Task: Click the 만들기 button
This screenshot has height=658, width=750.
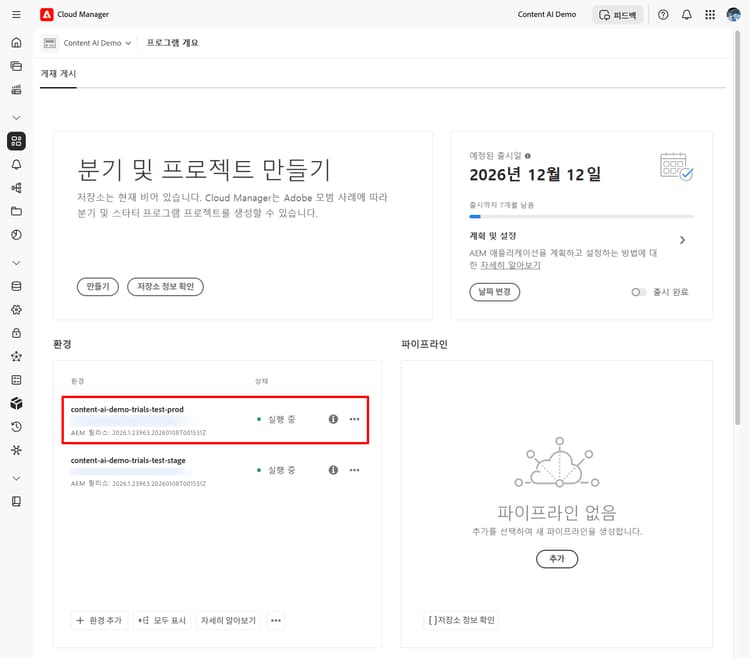Action: pos(98,286)
